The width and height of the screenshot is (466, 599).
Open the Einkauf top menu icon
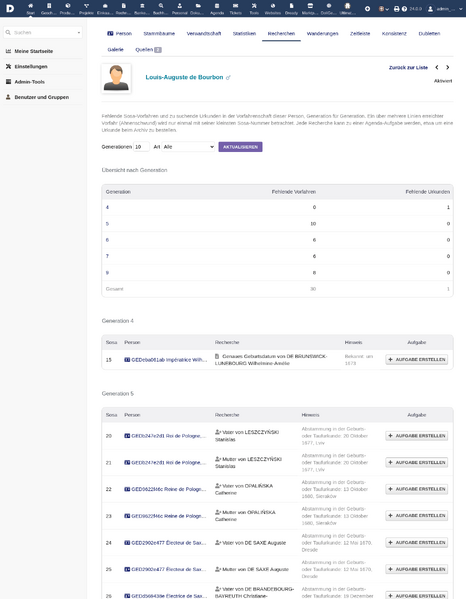(x=105, y=6)
